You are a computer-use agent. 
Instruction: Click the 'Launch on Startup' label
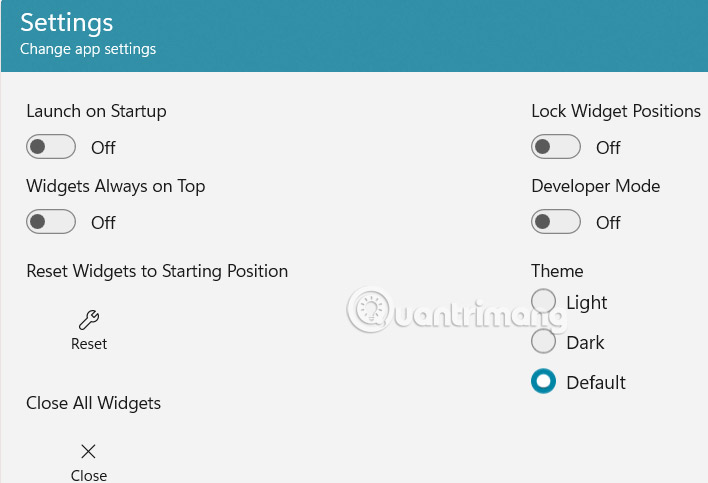click(x=96, y=111)
